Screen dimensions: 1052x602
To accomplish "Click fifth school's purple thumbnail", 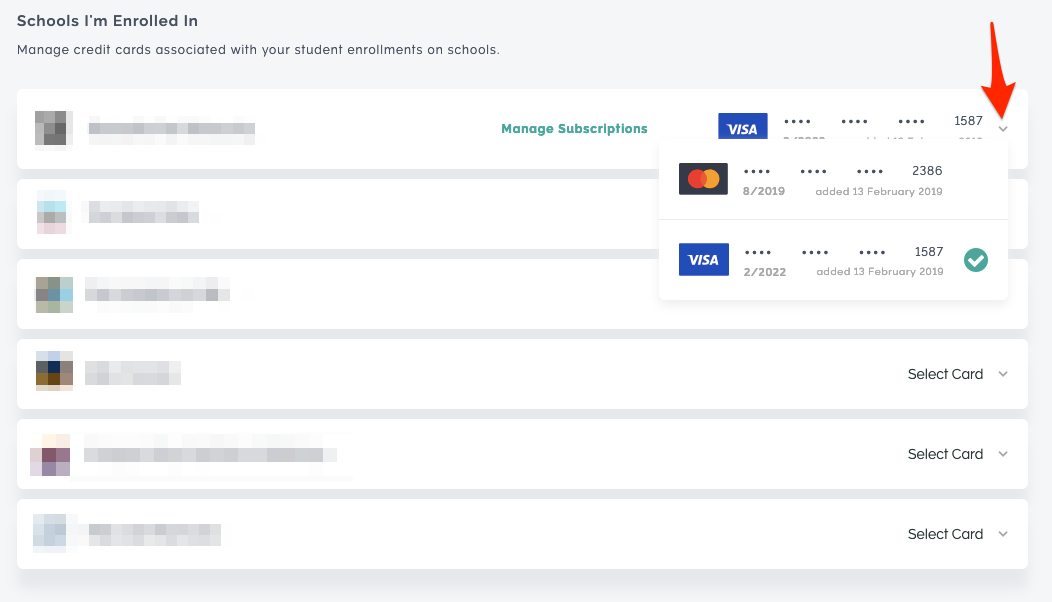I will coord(51,455).
